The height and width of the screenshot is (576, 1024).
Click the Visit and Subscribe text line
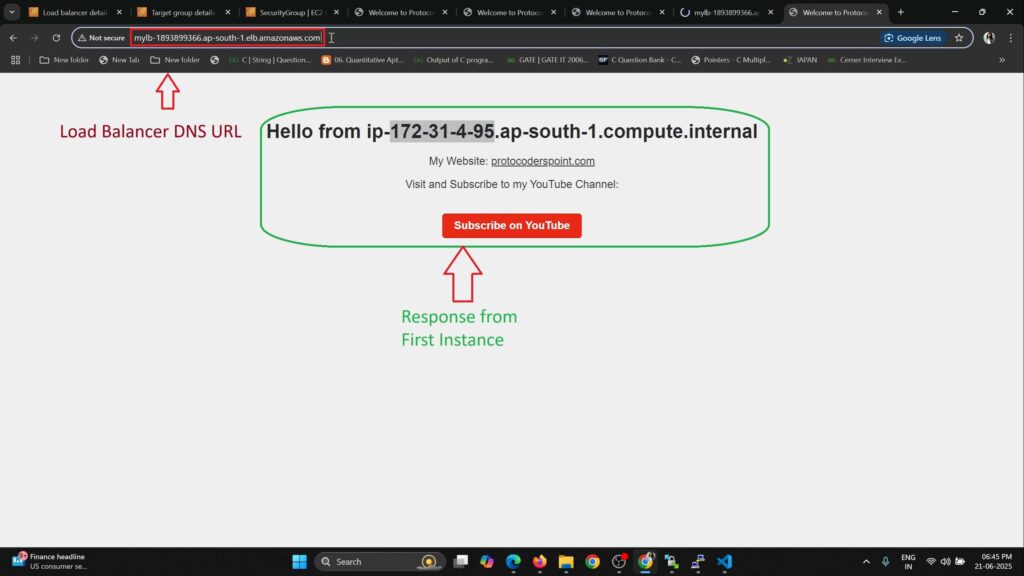[x=511, y=184]
